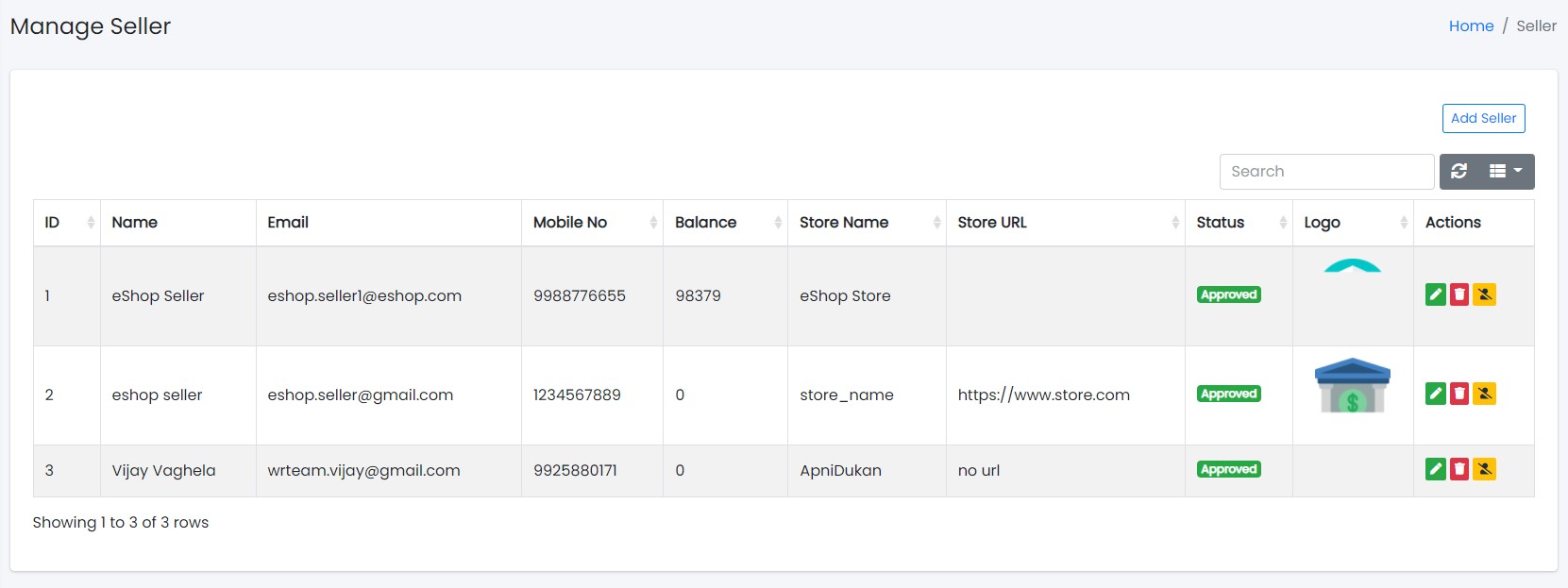This screenshot has height=588, width=1568.
Task: Click the Approved badge for Vijay Vaghela
Action: [1228, 469]
